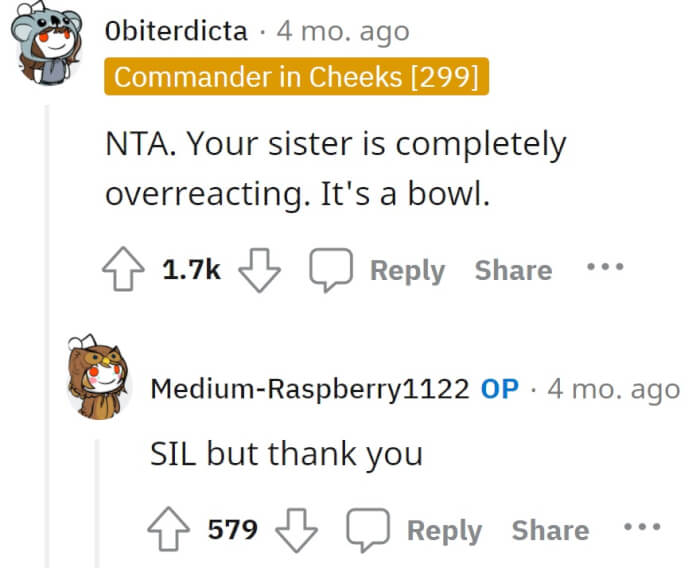Share Obiterdicta's comment

point(513,270)
